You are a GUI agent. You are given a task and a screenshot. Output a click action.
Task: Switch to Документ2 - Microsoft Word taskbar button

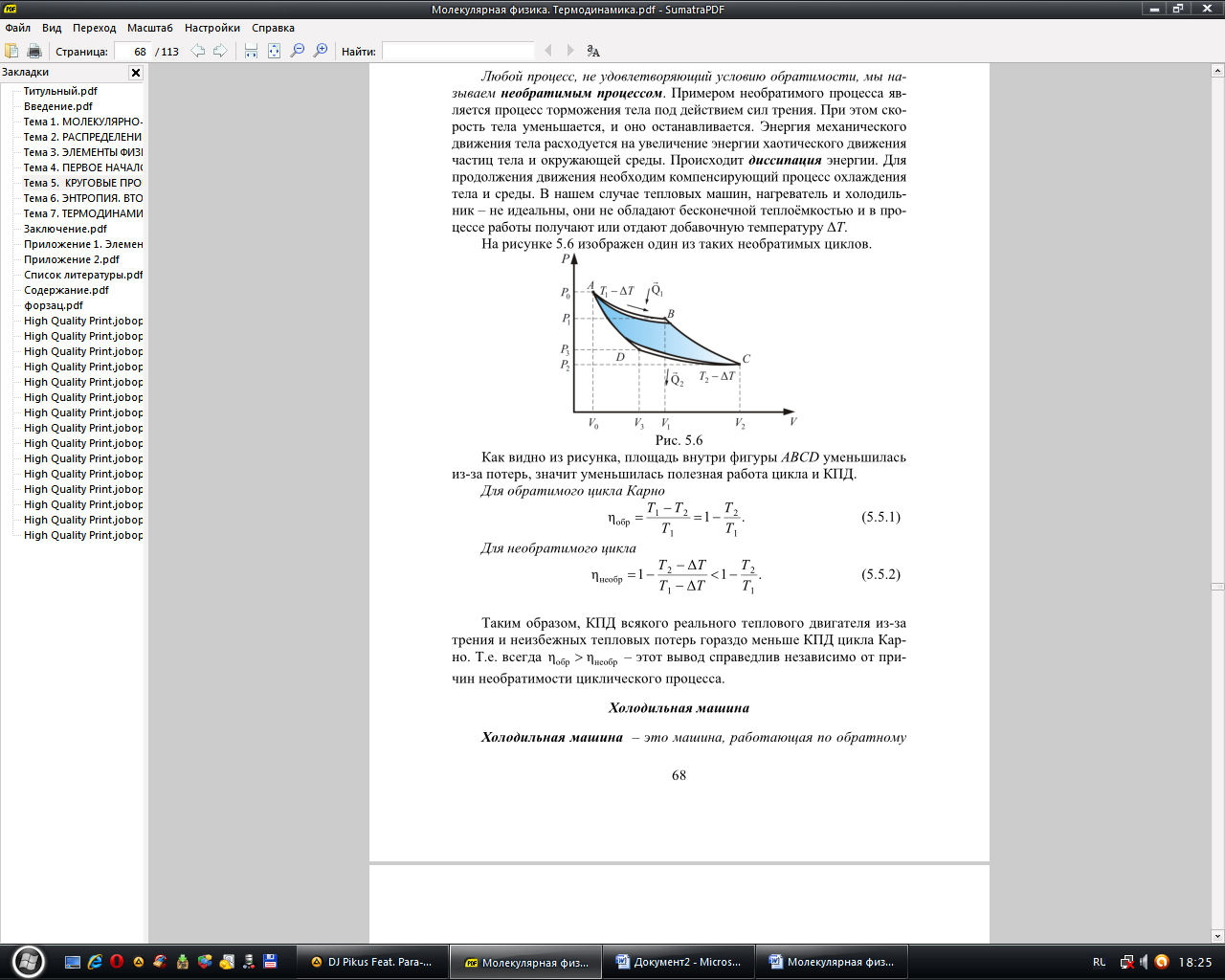(x=679, y=962)
